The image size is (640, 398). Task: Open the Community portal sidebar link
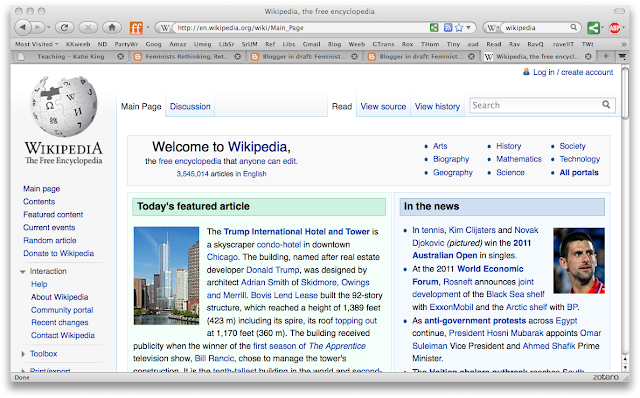62,310
